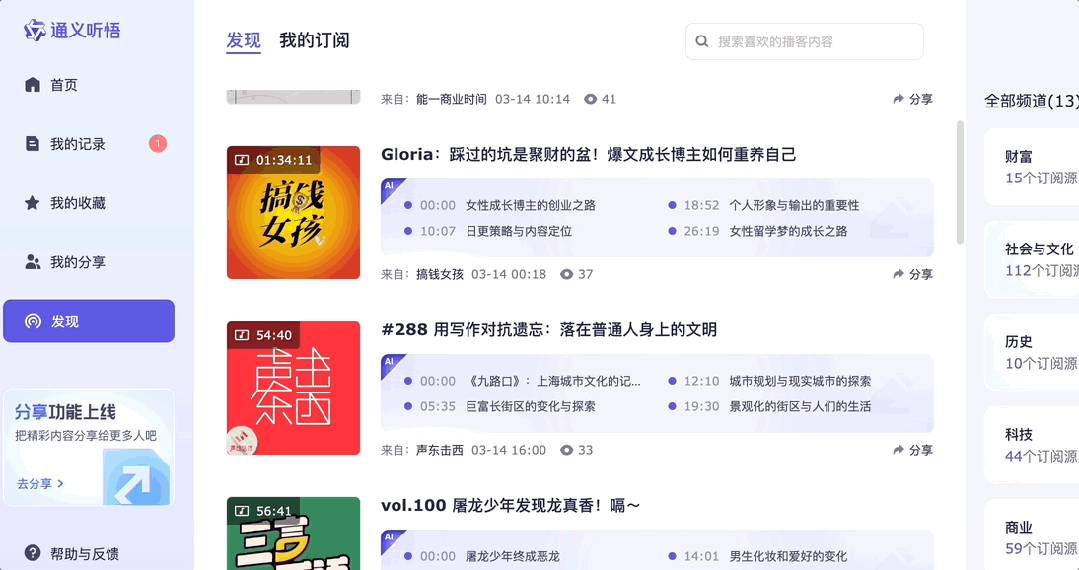
Task: Select the 科技 channel card
Action: coord(1032,445)
